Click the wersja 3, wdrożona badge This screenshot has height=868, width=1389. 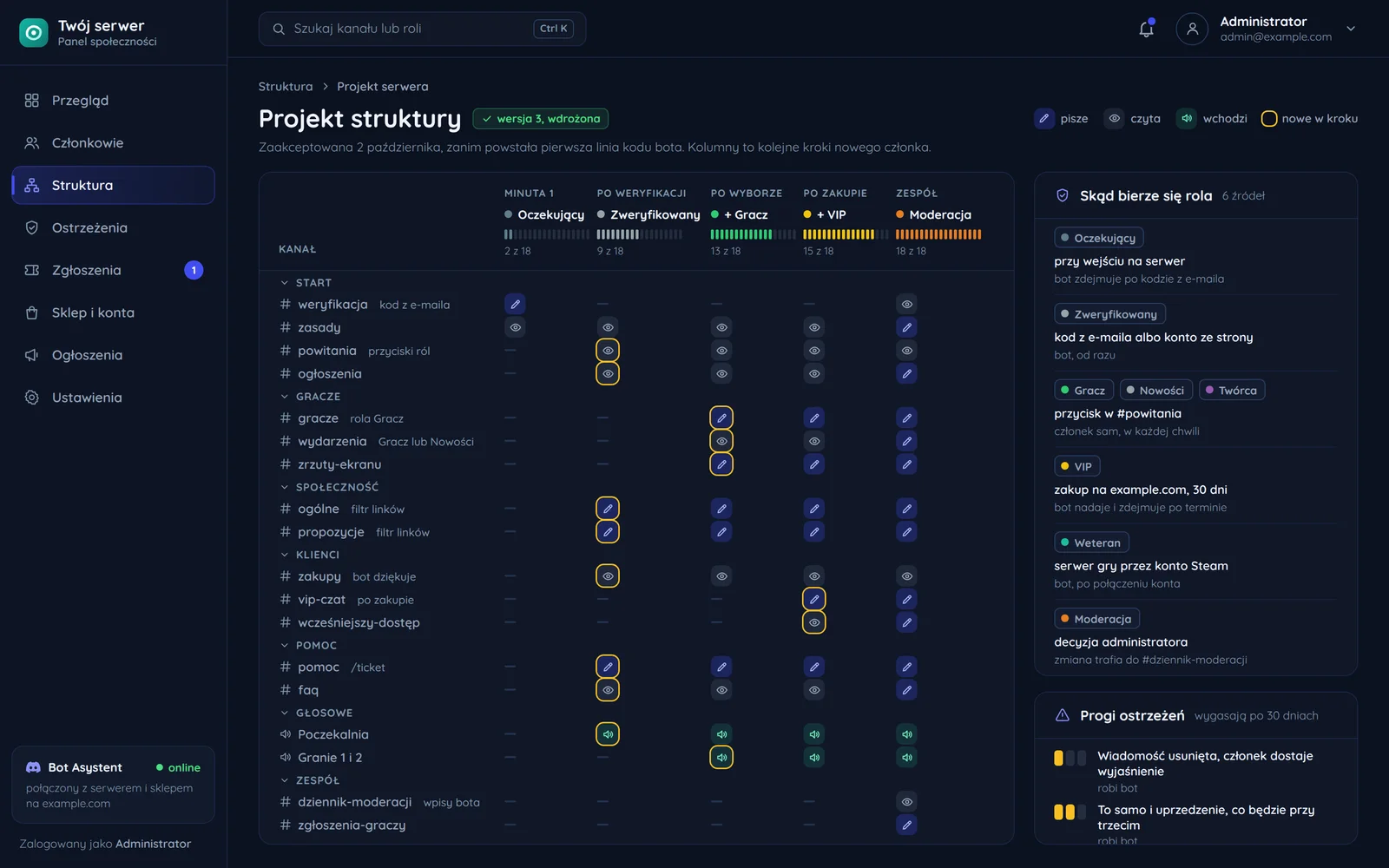pos(540,119)
